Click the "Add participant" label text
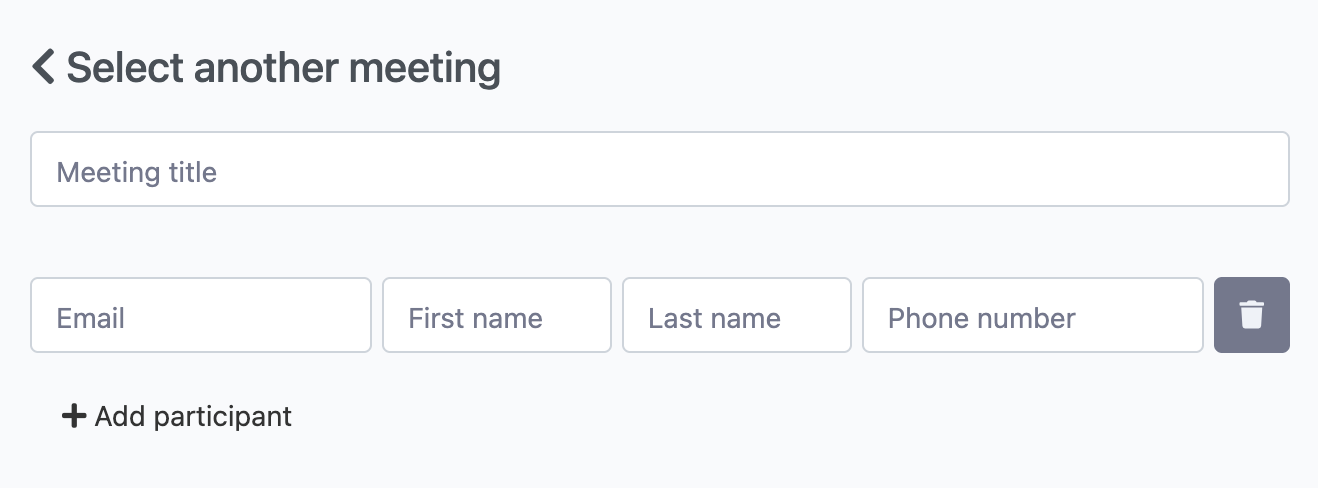This screenshot has width=1318, height=488. [193, 416]
